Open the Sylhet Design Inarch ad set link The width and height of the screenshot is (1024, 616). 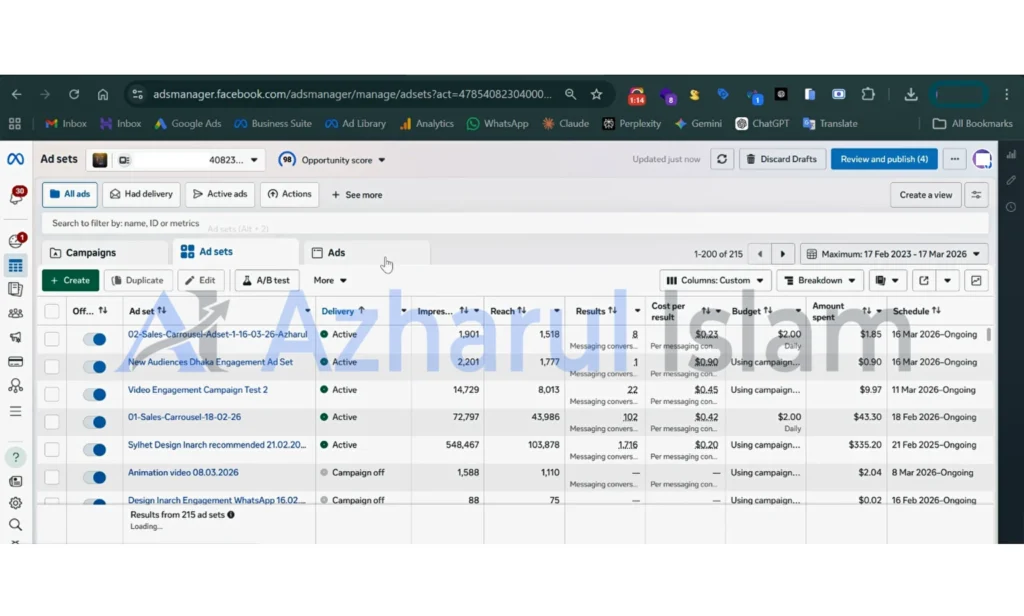217,445
